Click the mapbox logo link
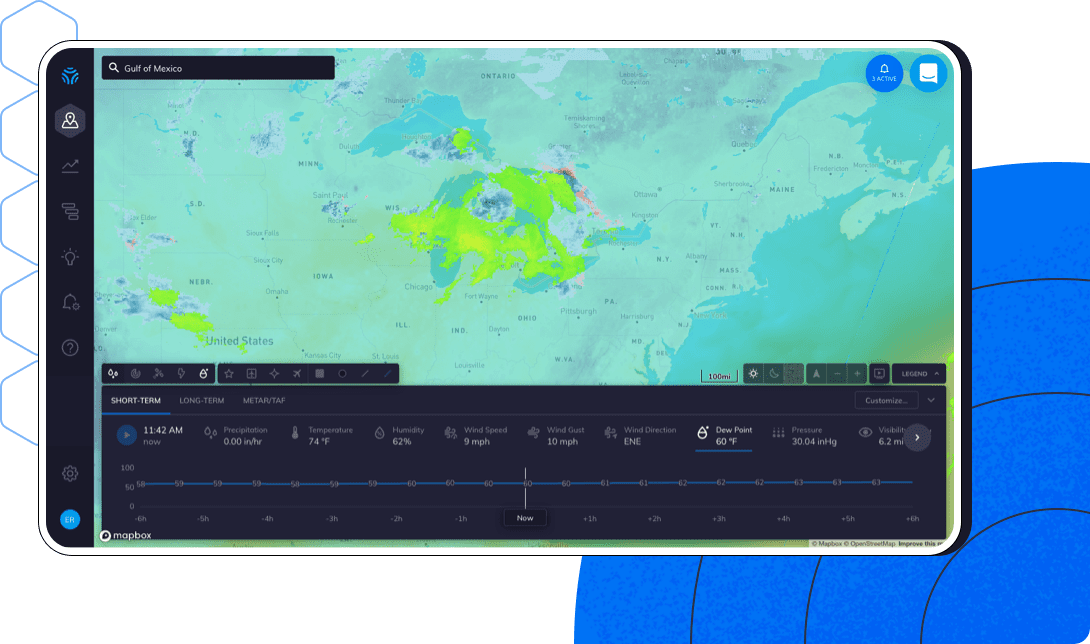 pyautogui.click(x=126, y=536)
